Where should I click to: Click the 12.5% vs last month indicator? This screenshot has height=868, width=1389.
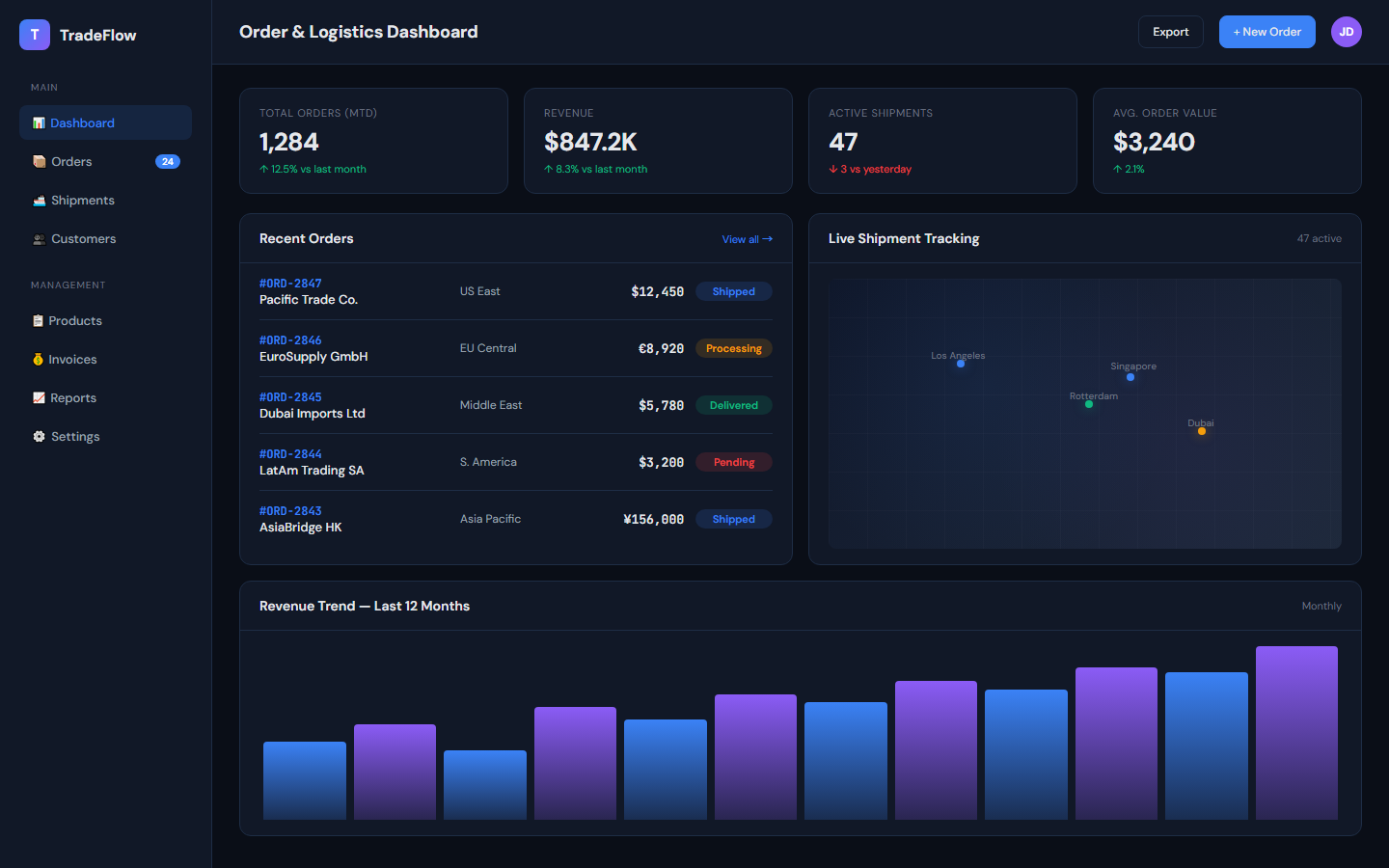[313, 169]
